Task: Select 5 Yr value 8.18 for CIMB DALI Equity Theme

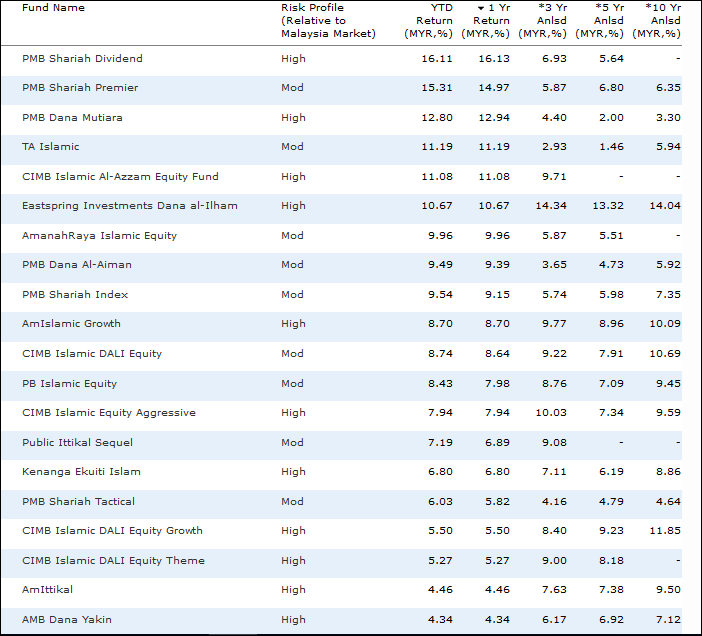Action: [x=611, y=561]
